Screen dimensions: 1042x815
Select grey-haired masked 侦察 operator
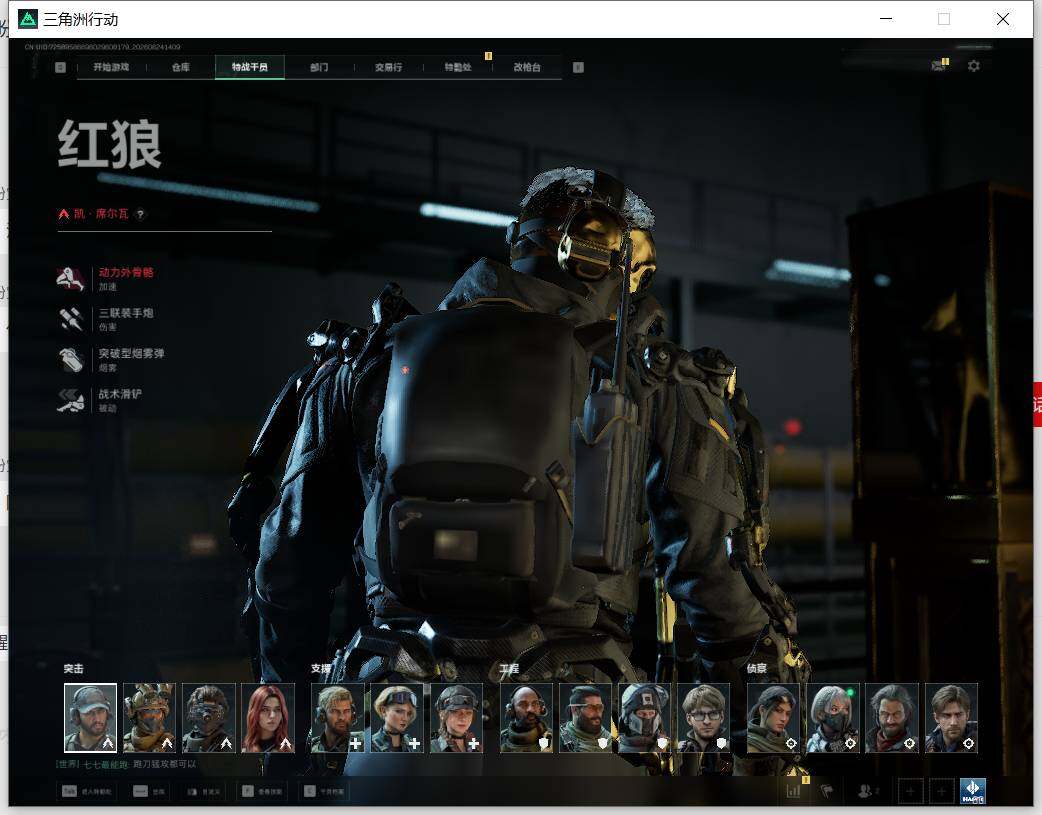(x=833, y=718)
